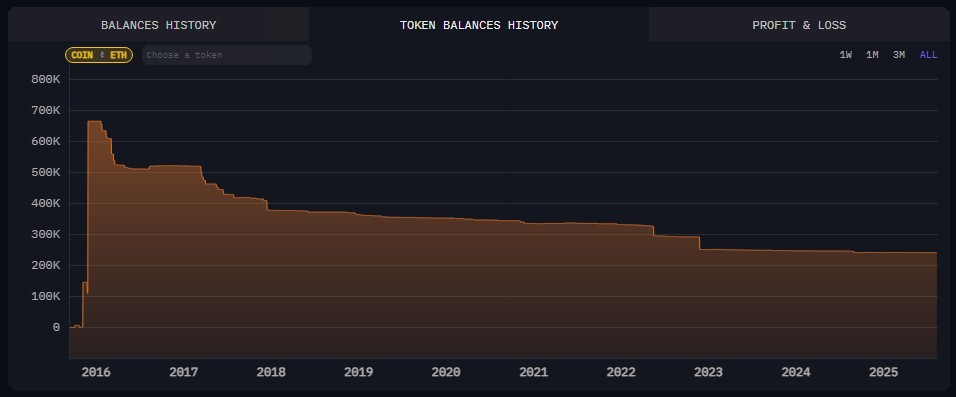Click the 2018 year marker on the axis

[x=271, y=372]
